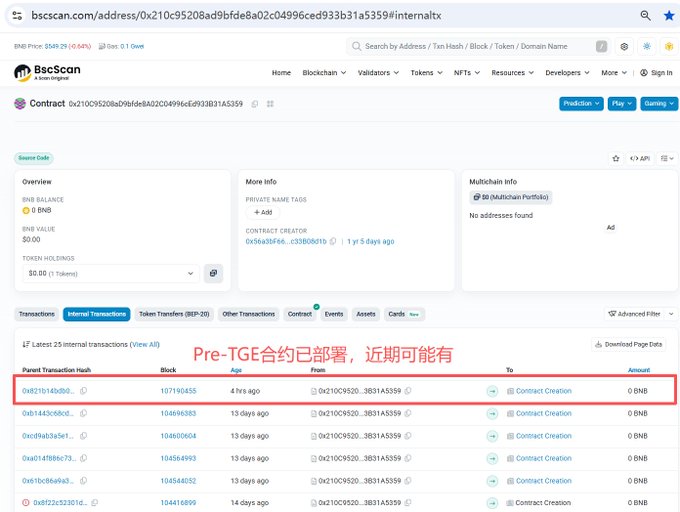Image resolution: width=680 pixels, height=512 pixels.
Task: Open the Tokens dropdown menu
Action: click(426, 73)
